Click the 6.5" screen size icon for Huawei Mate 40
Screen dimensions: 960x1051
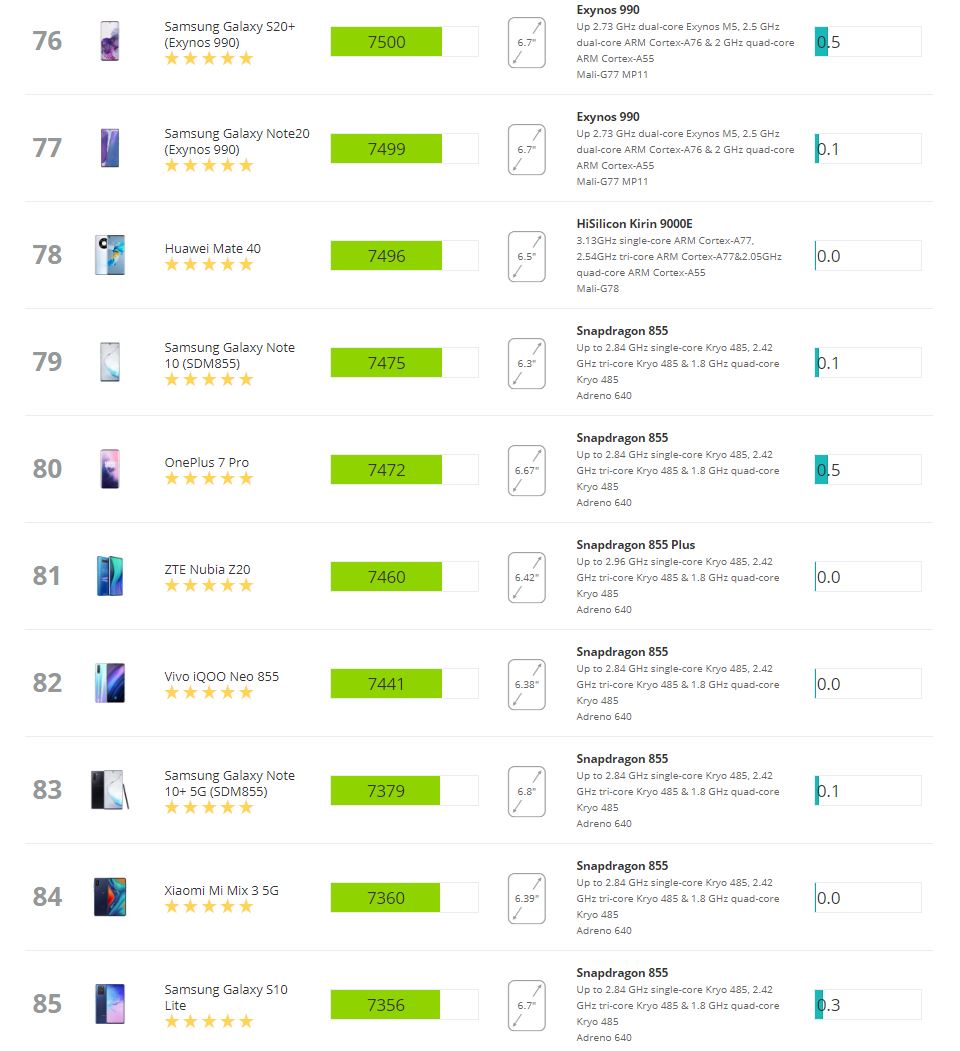pos(526,257)
